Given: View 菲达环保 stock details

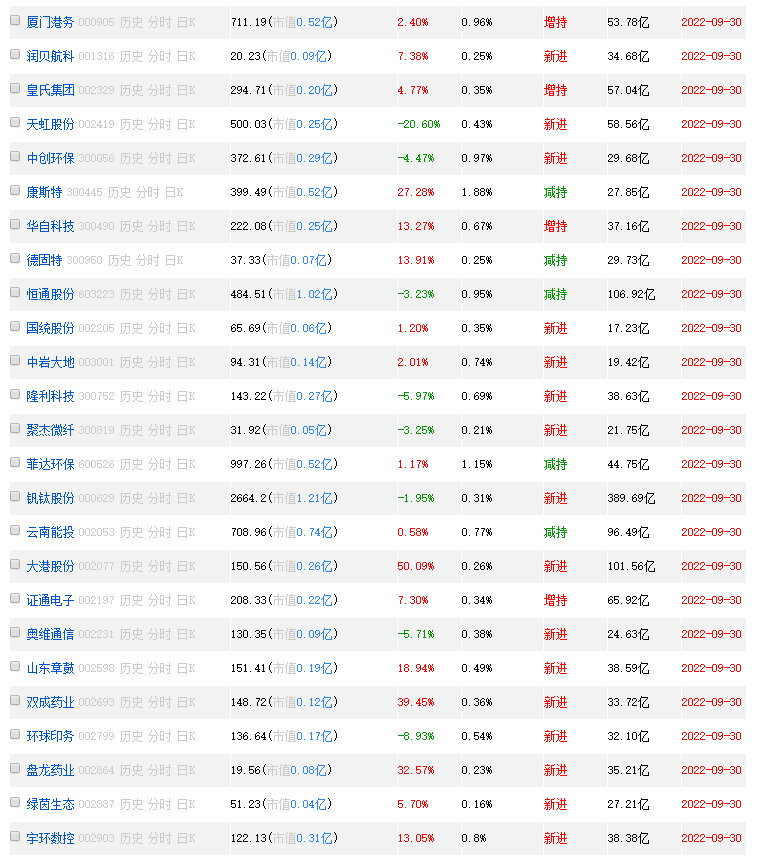Looking at the screenshot, I should click(50, 465).
